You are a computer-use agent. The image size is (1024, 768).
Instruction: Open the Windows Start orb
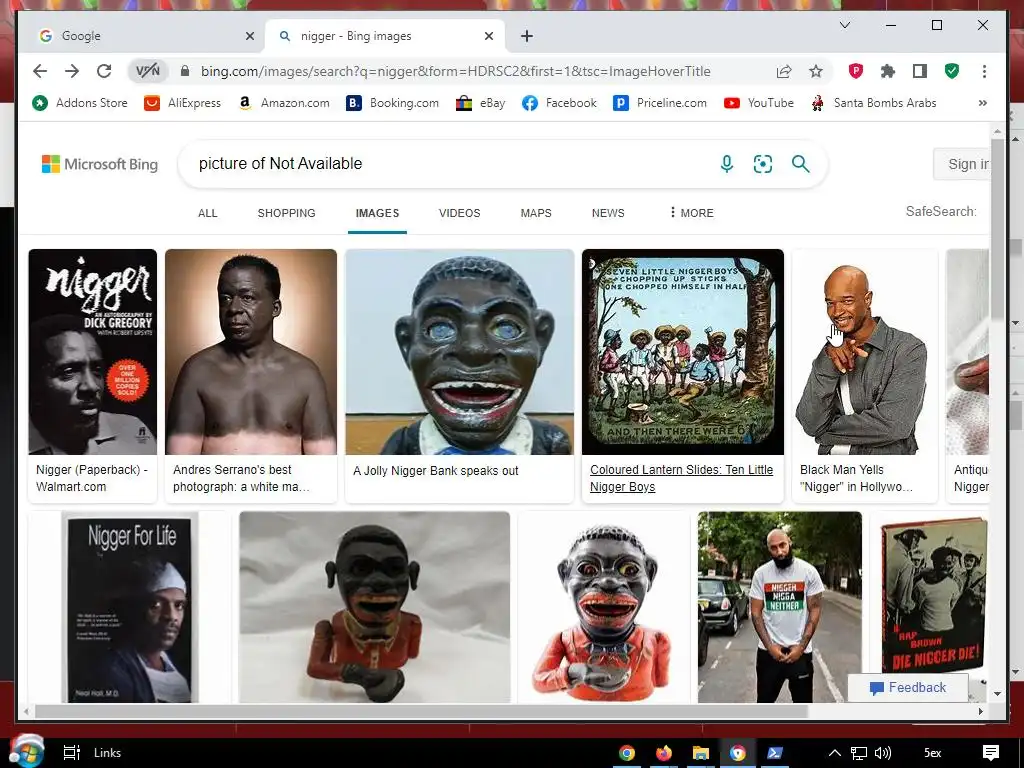(x=26, y=752)
